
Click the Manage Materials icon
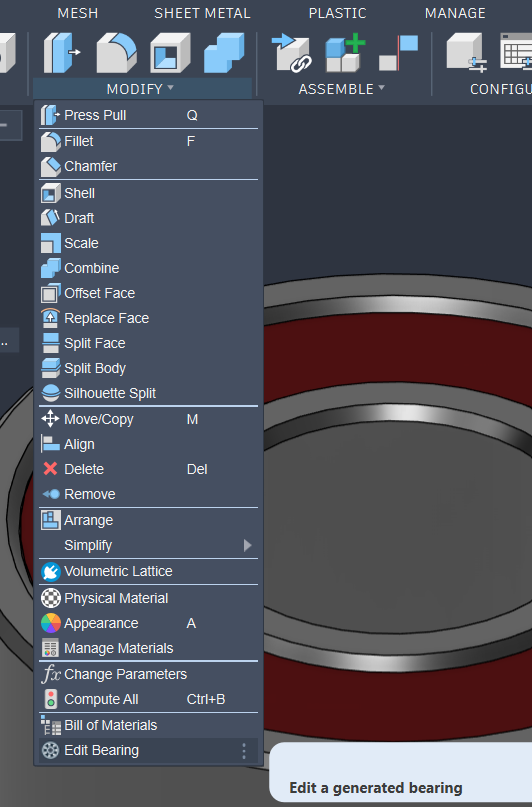50,648
